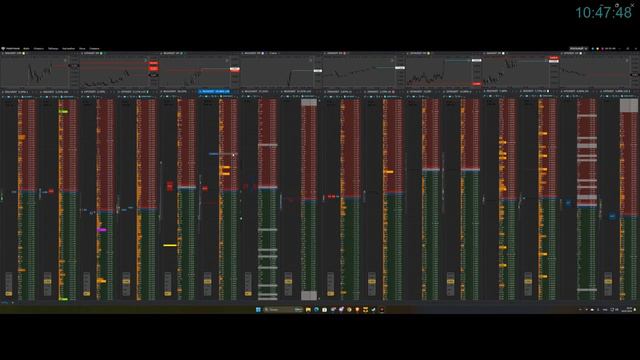Screen dimensions: 640x360
Task: Click the red round icon ending the taskbar apps
Action: pyautogui.click(x=382, y=310)
